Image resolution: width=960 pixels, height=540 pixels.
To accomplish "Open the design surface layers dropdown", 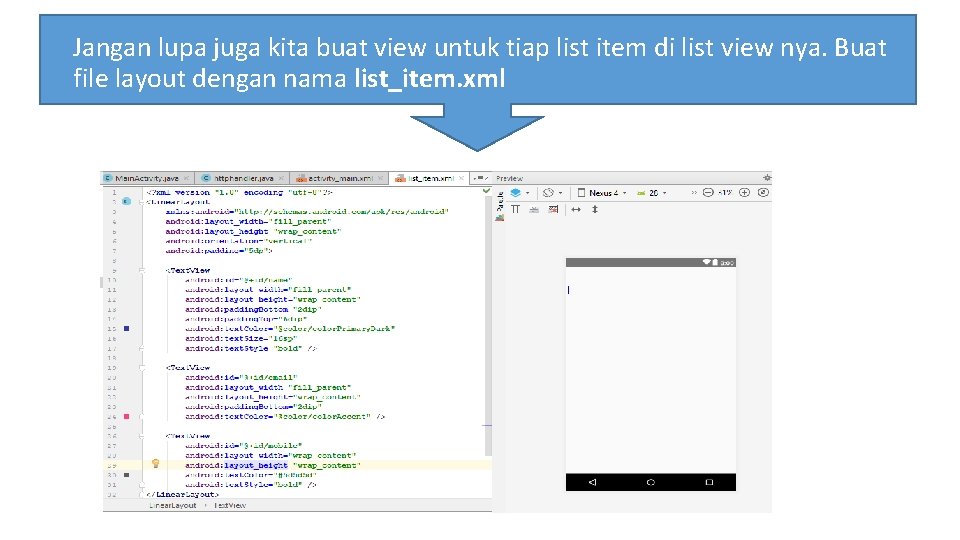I will (519, 193).
